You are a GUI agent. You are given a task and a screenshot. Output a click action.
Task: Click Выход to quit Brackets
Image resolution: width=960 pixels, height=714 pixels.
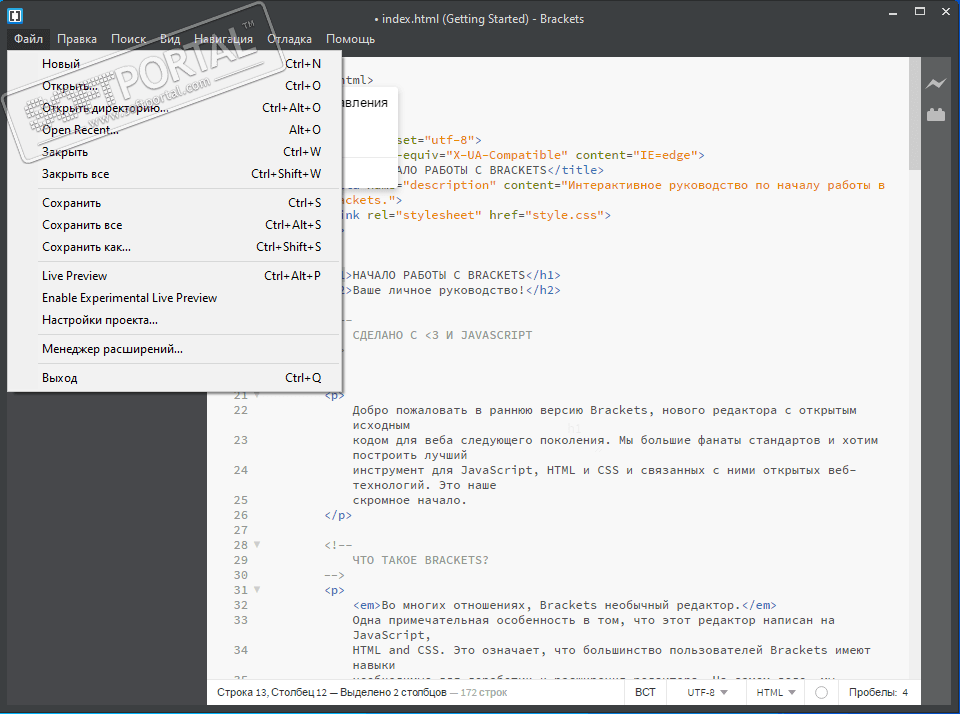click(59, 378)
